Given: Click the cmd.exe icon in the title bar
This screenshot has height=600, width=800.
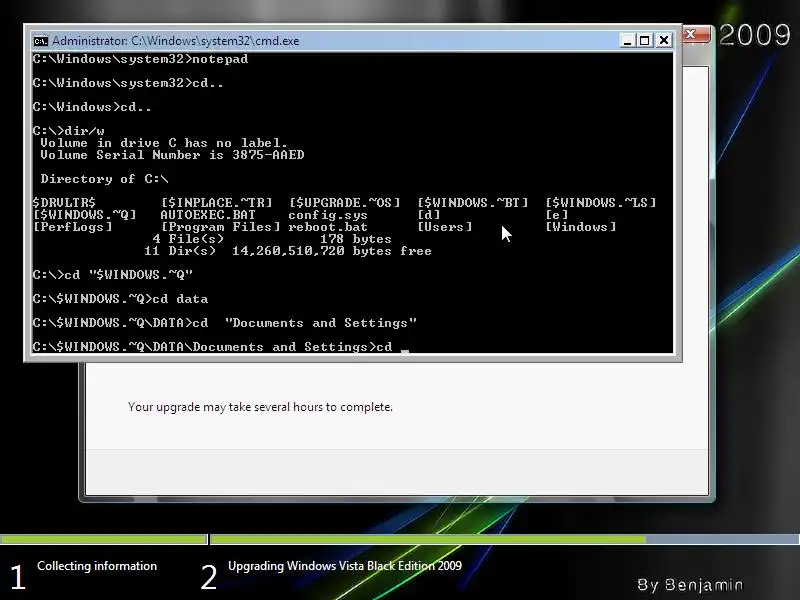Looking at the screenshot, I should click(x=40, y=41).
